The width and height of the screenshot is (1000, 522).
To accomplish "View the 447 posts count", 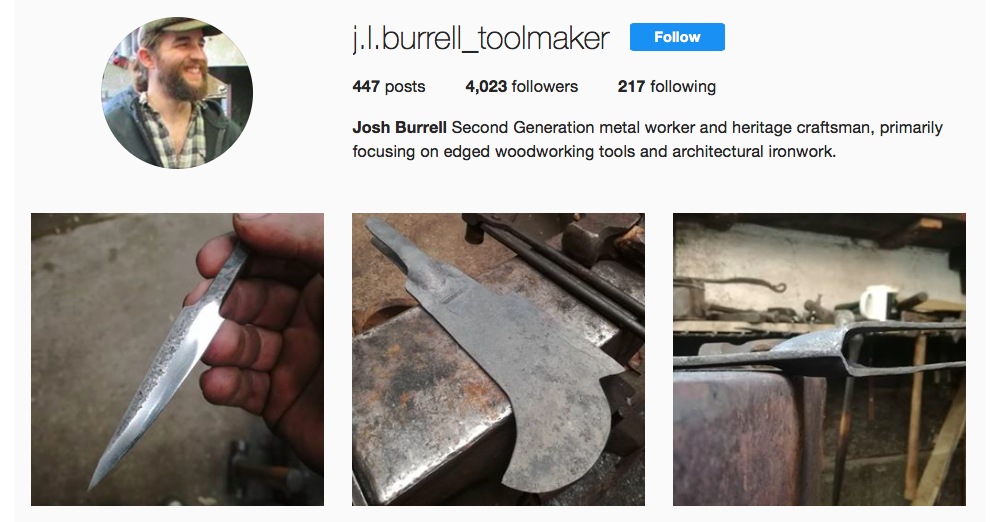I will click(x=388, y=86).
